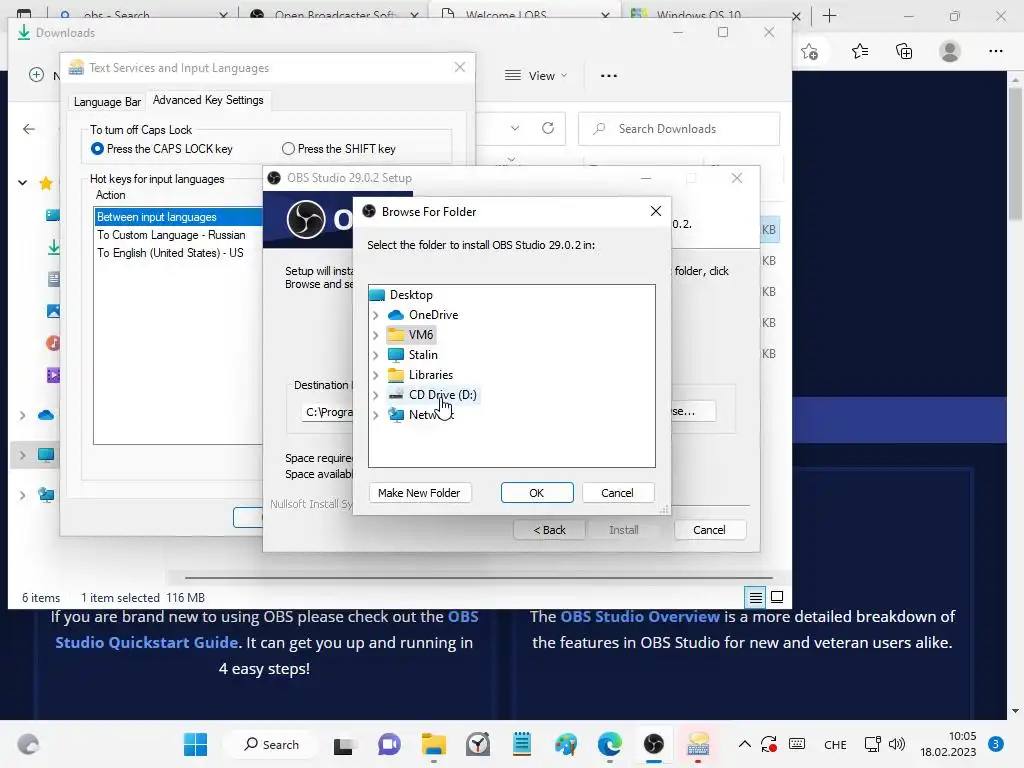Show hidden system tray icons
This screenshot has width=1024, height=768.
(x=744, y=744)
